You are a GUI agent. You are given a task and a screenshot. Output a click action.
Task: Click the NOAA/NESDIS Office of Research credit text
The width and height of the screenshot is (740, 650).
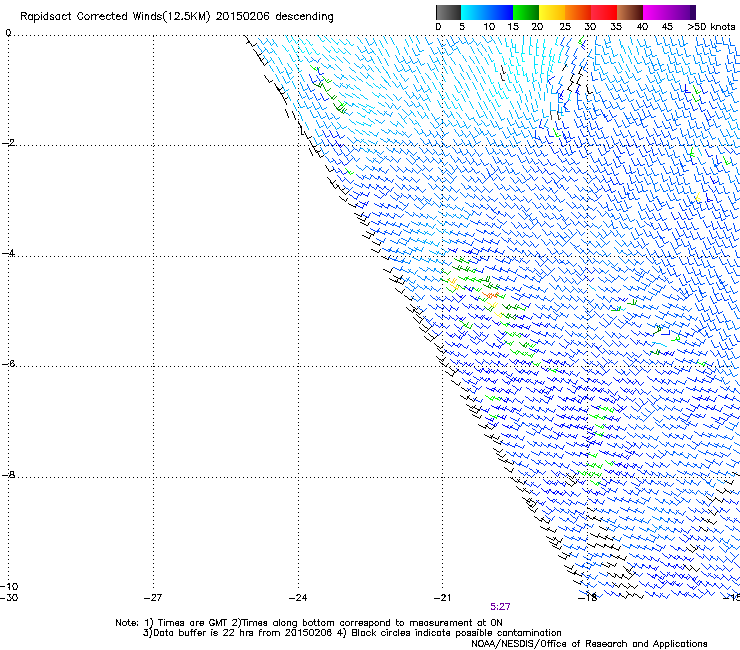coord(589,644)
